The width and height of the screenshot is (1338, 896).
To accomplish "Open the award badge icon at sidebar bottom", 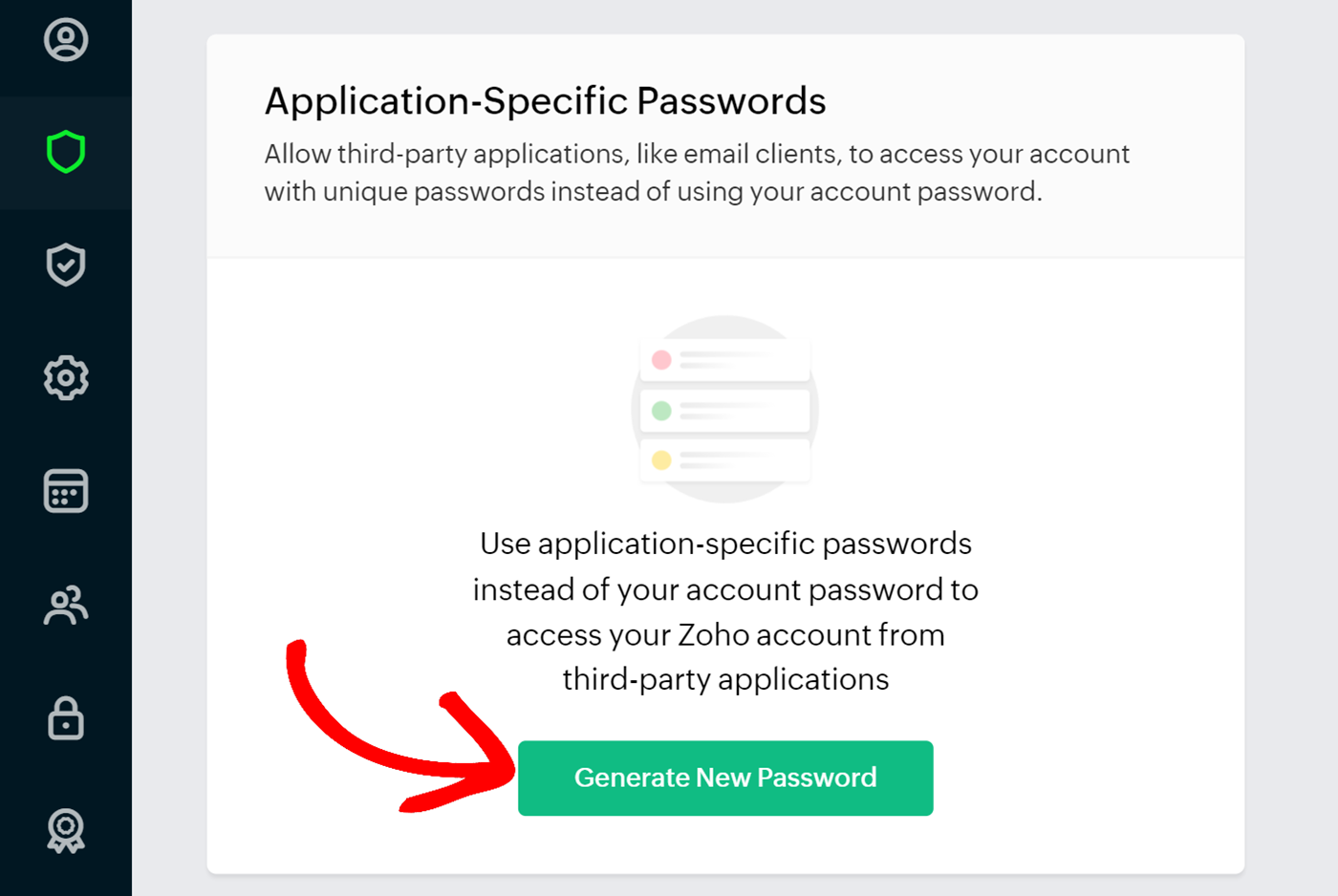I will click(x=65, y=829).
